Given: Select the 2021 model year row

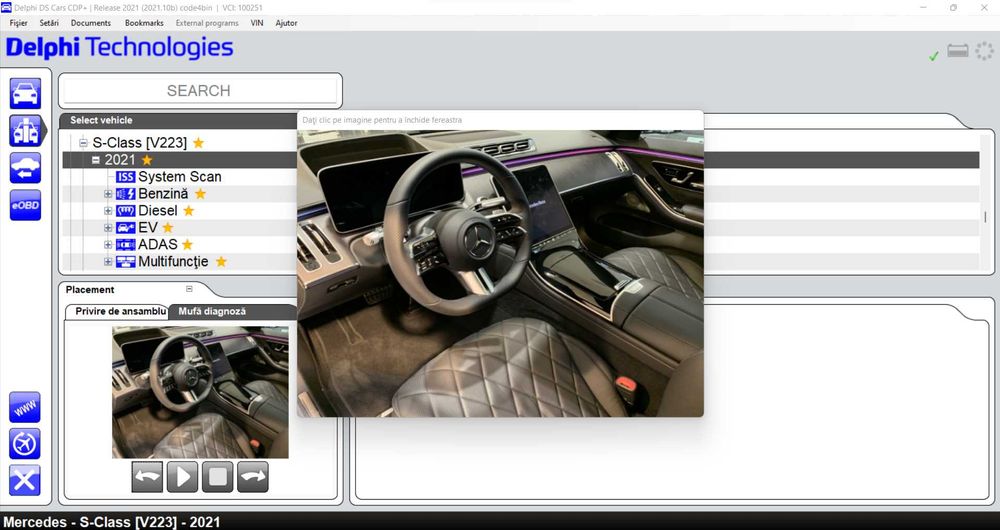Looking at the screenshot, I should 520,160.
